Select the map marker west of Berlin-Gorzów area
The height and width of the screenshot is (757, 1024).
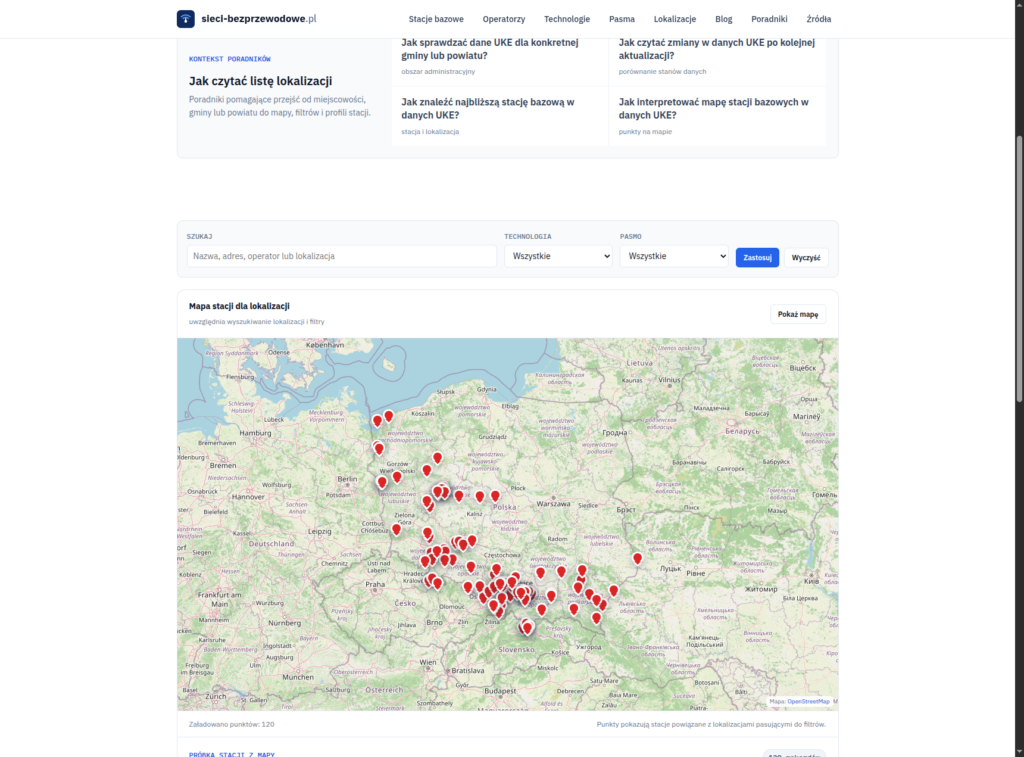(x=382, y=483)
